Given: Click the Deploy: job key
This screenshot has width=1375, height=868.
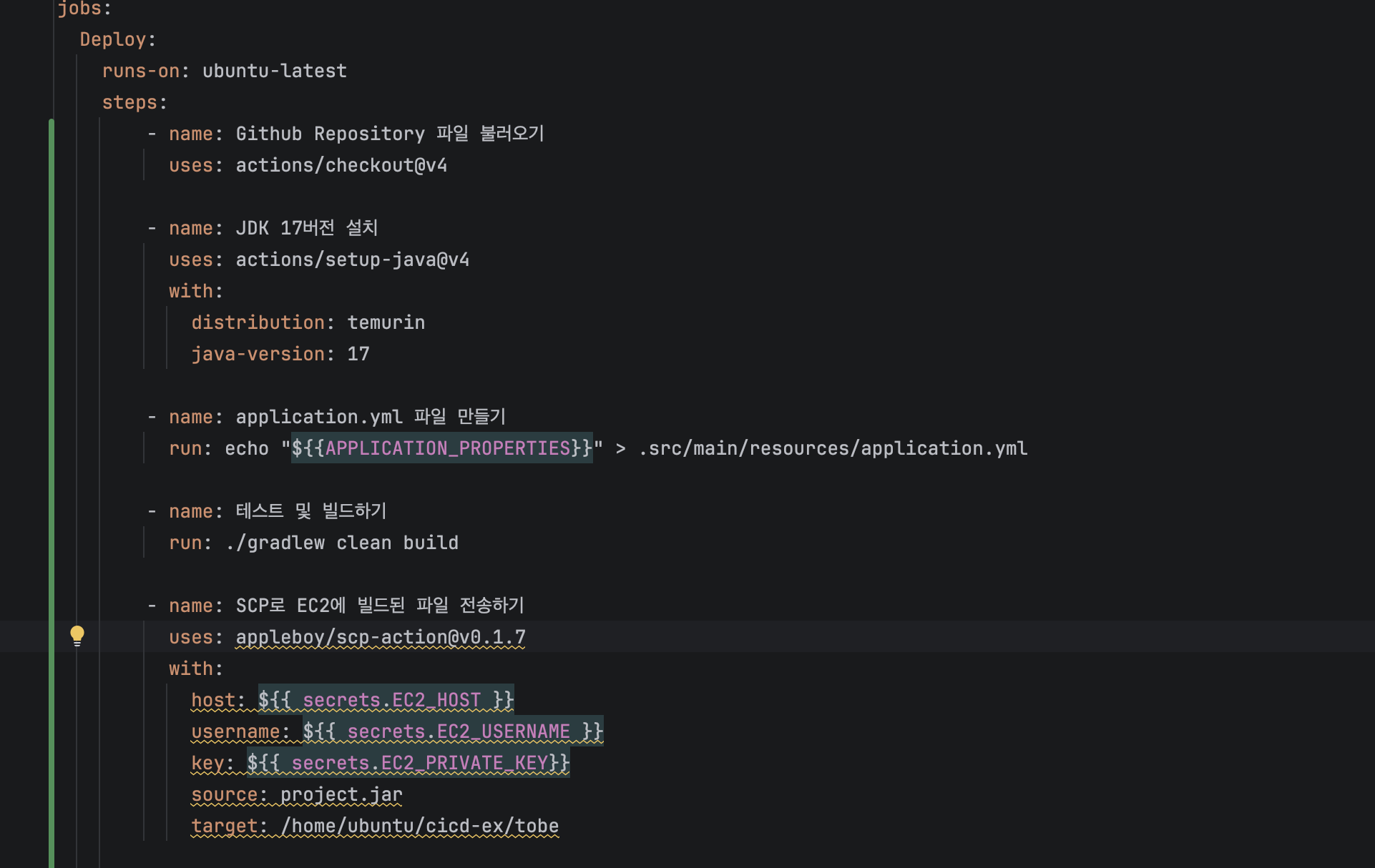Looking at the screenshot, I should click(x=118, y=39).
